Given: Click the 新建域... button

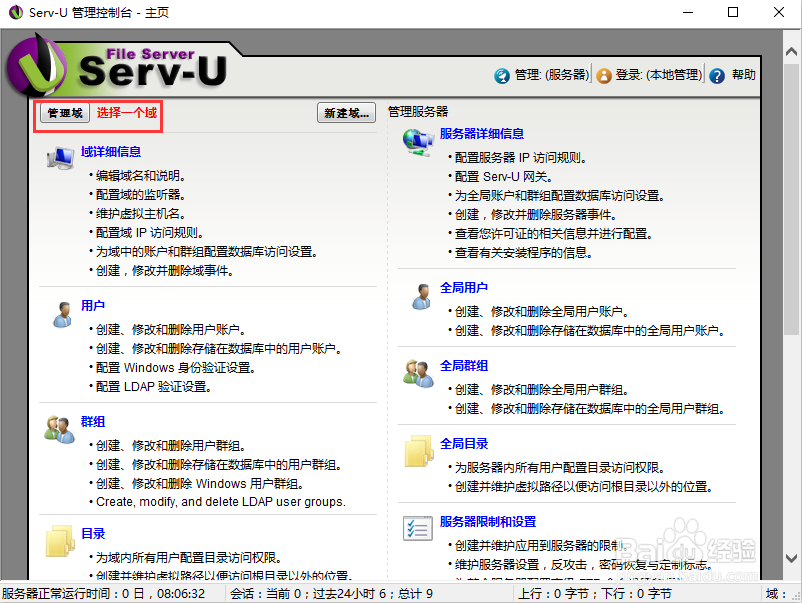Looking at the screenshot, I should point(345,113).
